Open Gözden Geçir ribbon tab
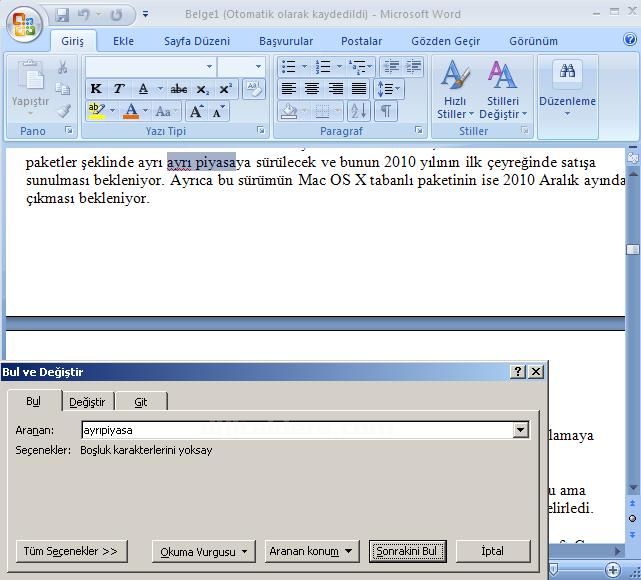 click(x=446, y=41)
